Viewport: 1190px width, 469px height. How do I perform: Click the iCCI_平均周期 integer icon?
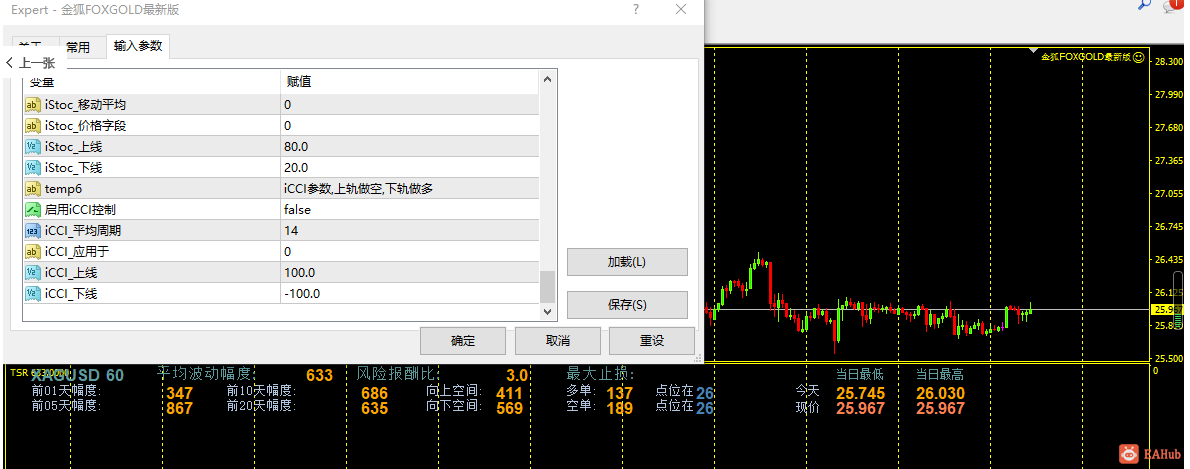(x=33, y=231)
